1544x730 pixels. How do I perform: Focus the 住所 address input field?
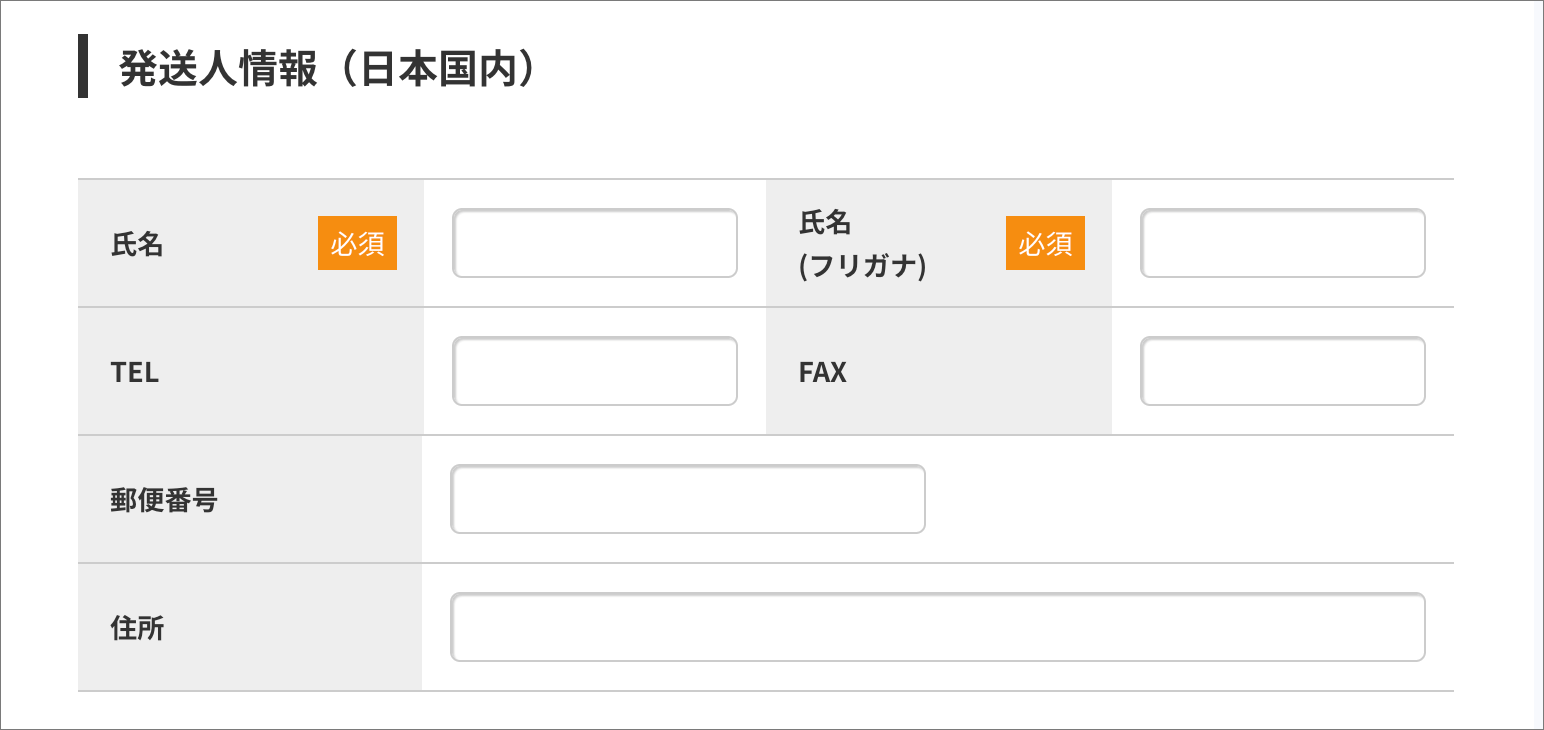pos(937,627)
